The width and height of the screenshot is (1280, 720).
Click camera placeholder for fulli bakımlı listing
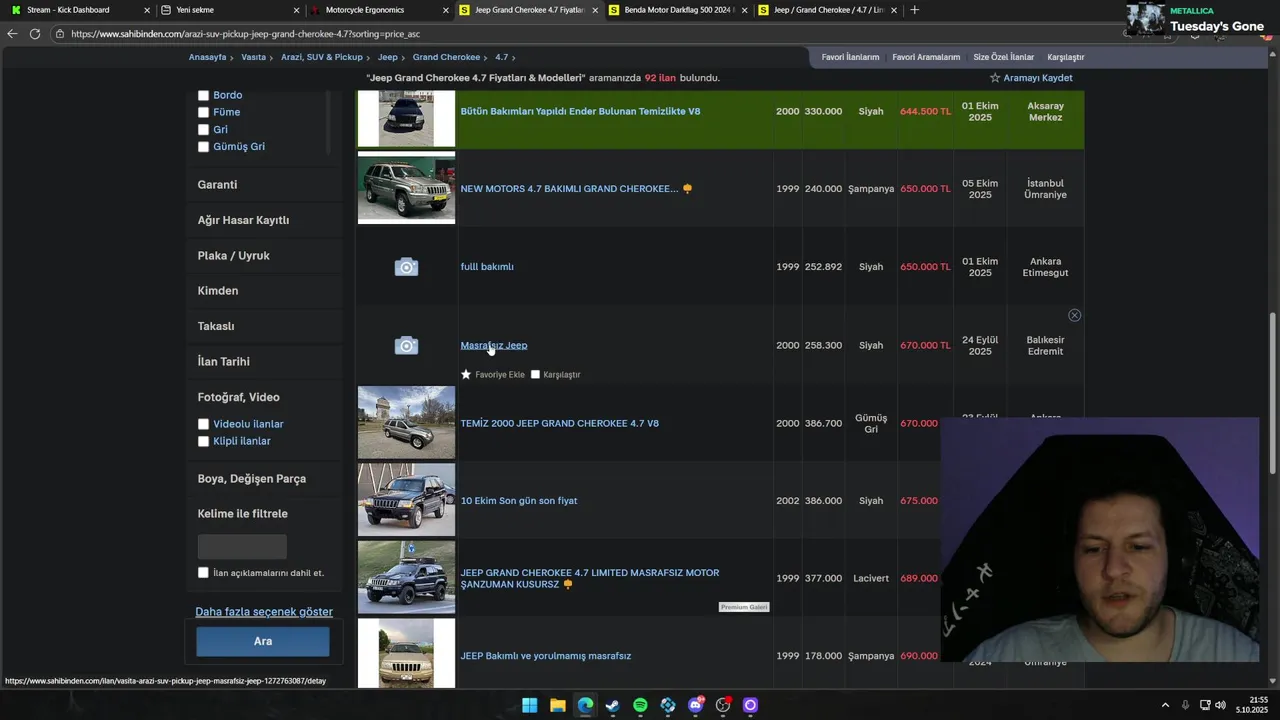[x=406, y=267]
